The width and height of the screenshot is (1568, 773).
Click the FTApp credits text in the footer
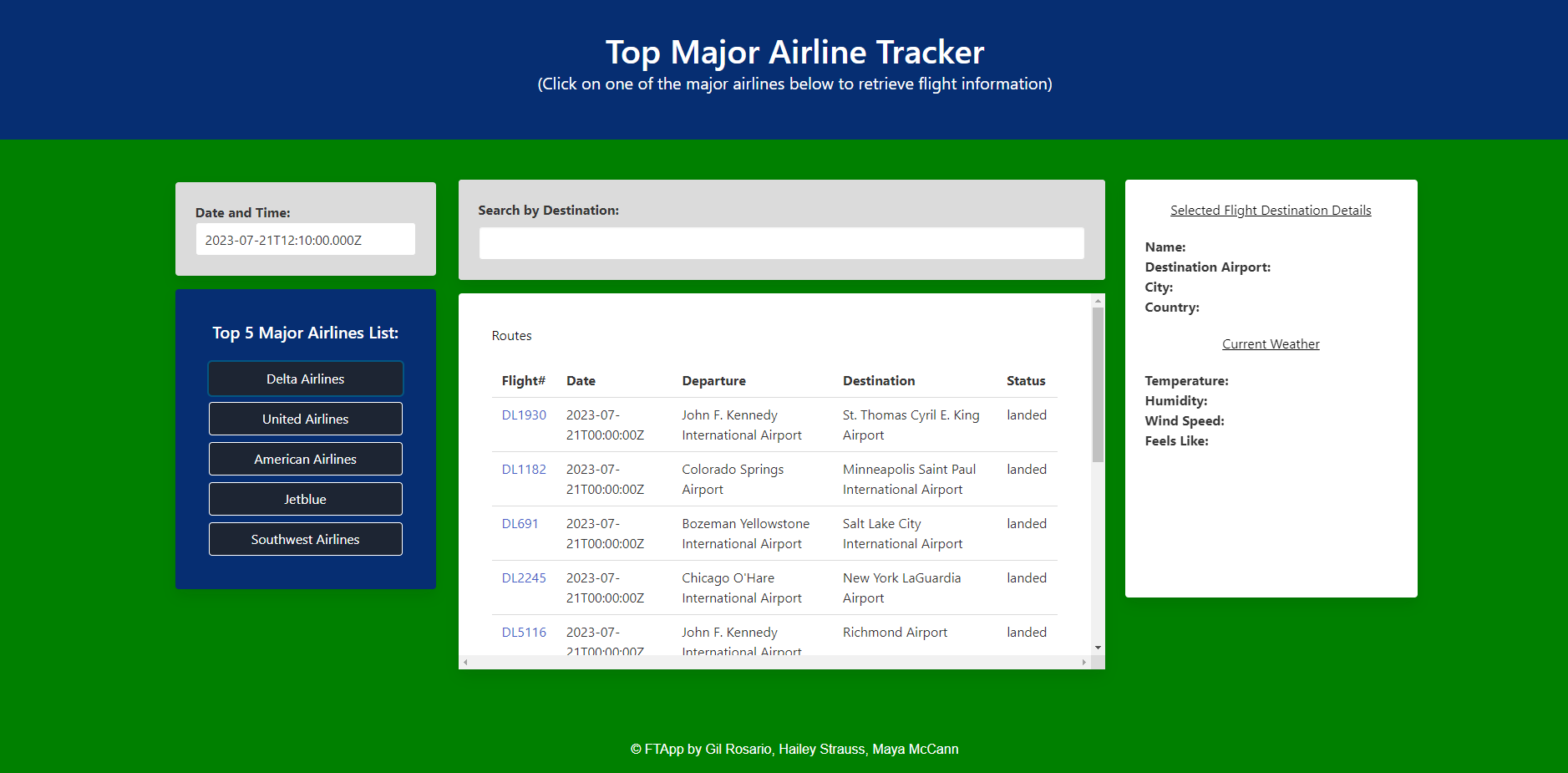(794, 749)
